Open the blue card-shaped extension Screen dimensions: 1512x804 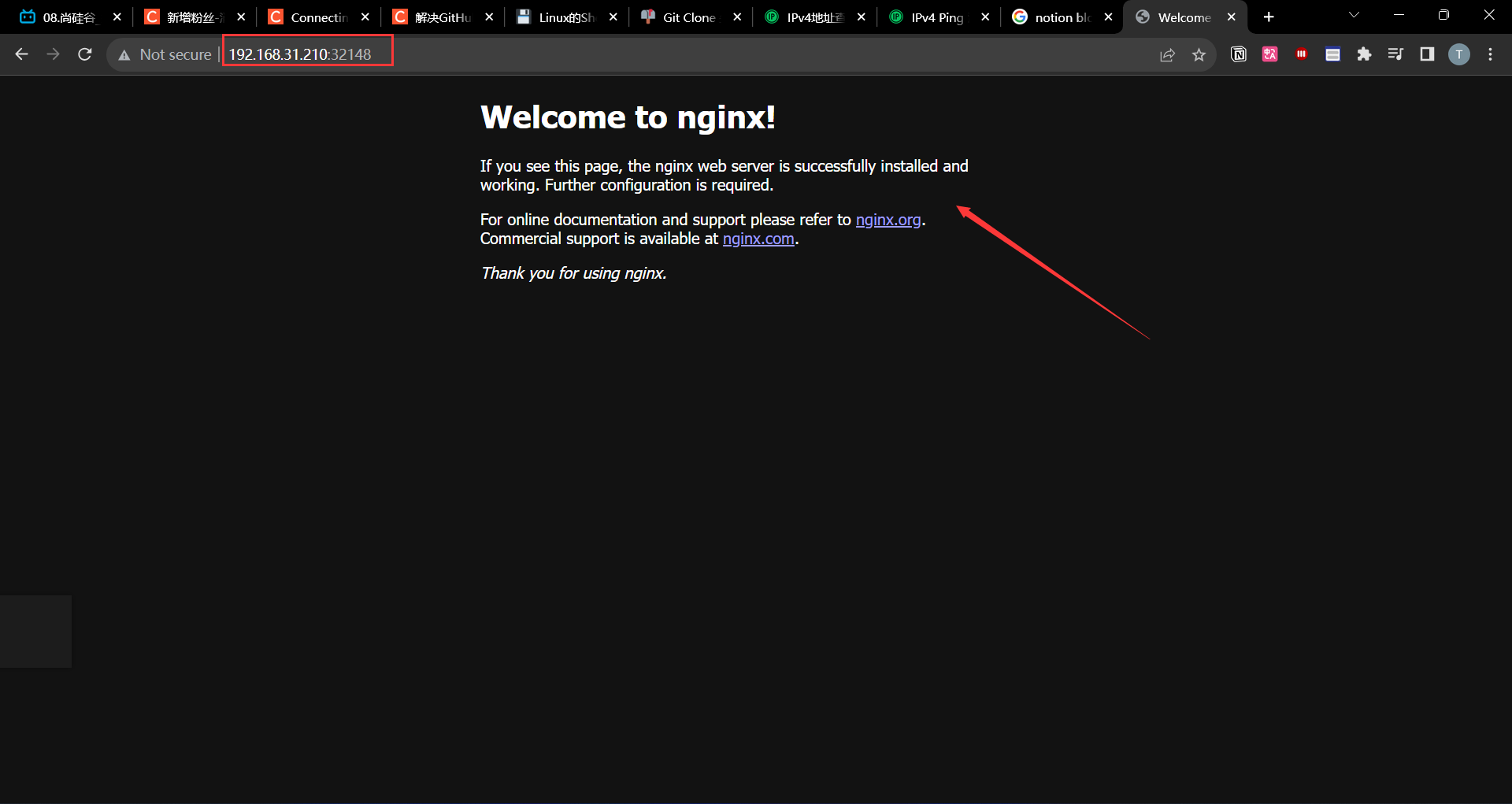(1332, 54)
